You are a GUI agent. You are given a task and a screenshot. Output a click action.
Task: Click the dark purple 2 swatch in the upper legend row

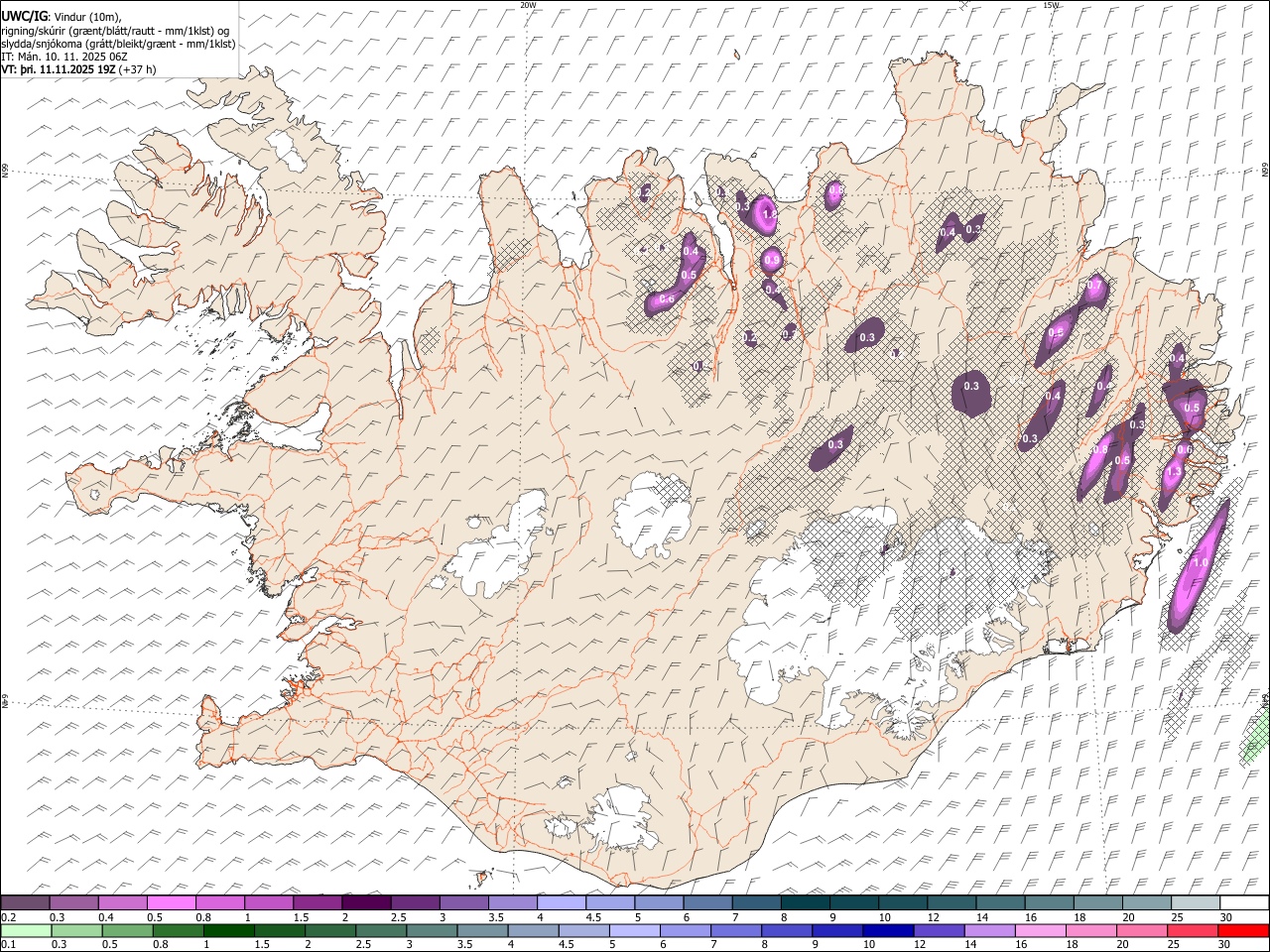(x=366, y=903)
